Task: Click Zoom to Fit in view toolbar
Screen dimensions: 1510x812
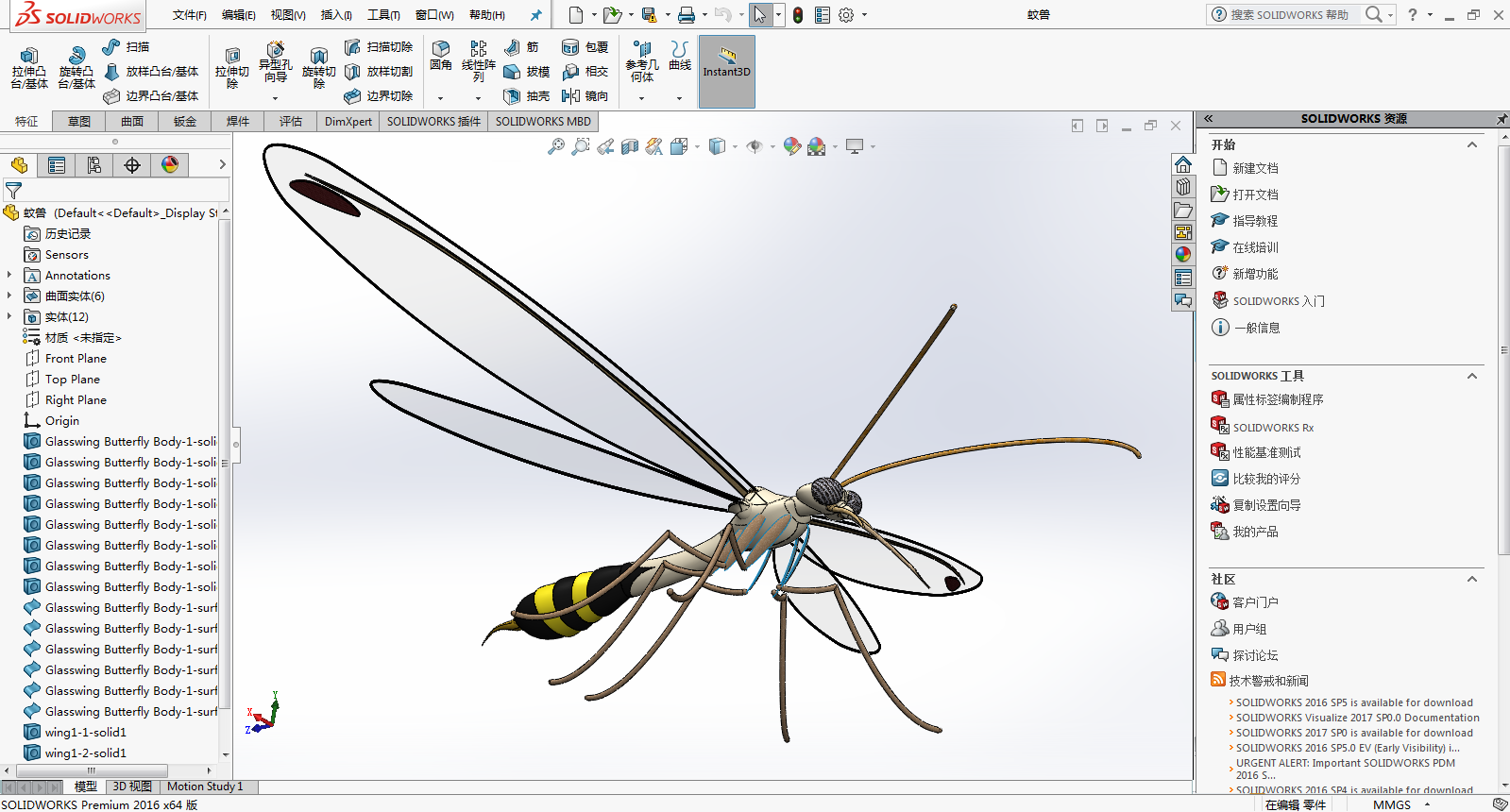Action: coord(555,146)
